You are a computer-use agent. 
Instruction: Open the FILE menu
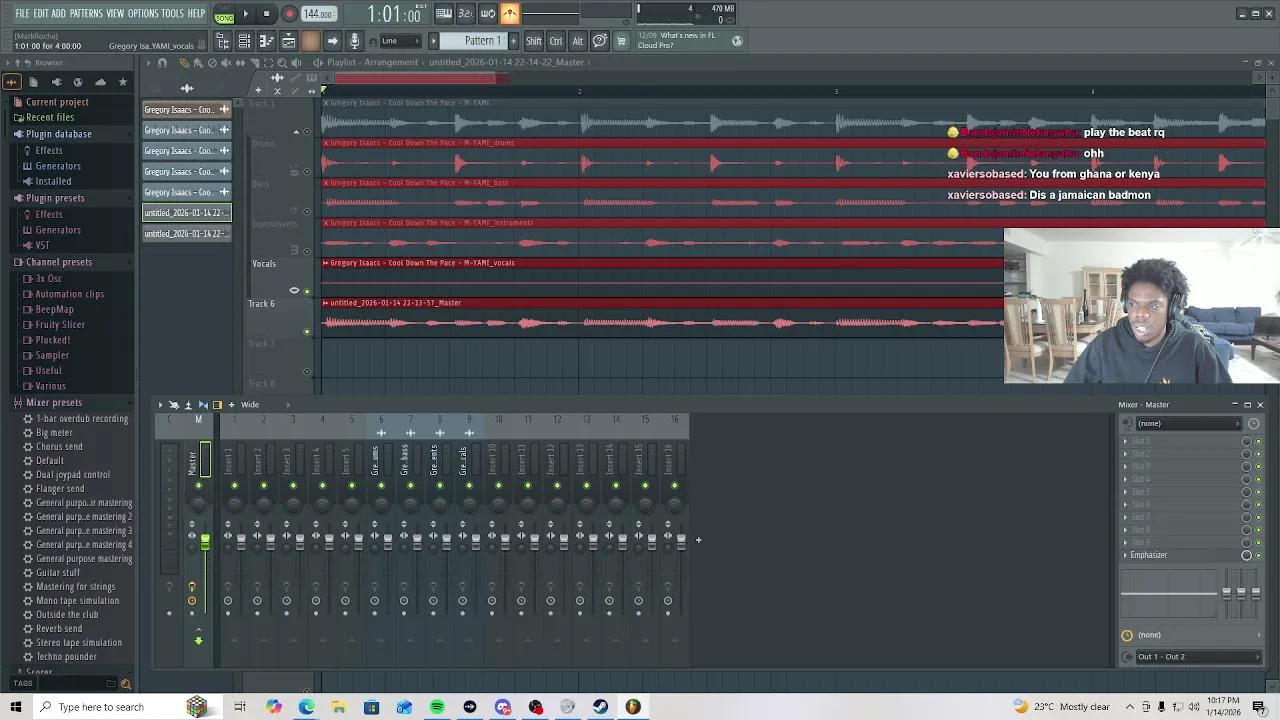tap(22, 13)
